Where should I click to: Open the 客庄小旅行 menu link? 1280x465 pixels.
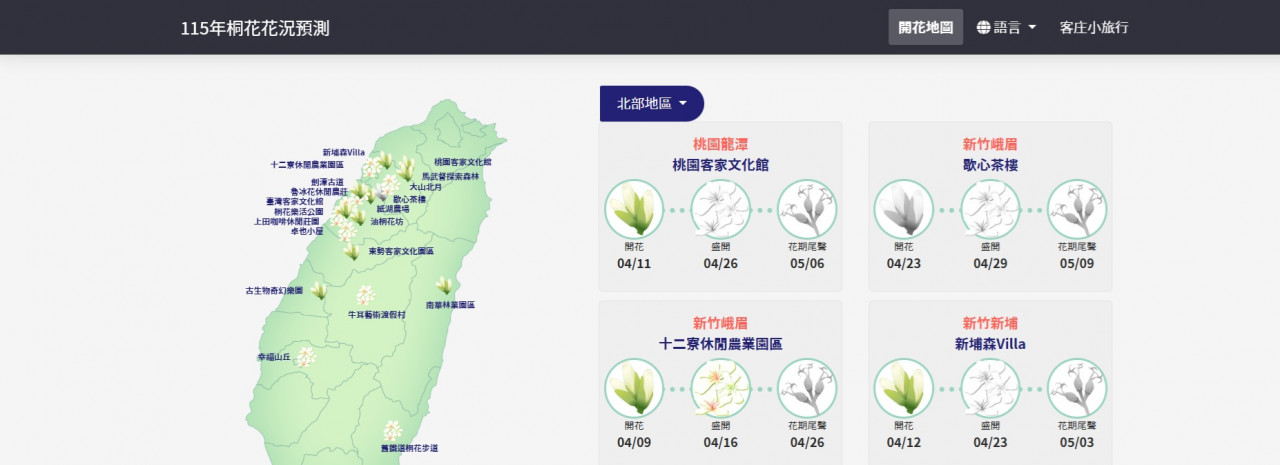tap(1094, 27)
